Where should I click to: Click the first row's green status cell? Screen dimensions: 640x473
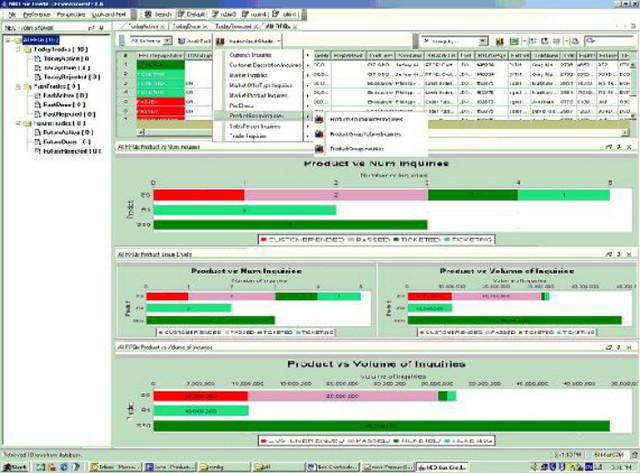click(160, 65)
